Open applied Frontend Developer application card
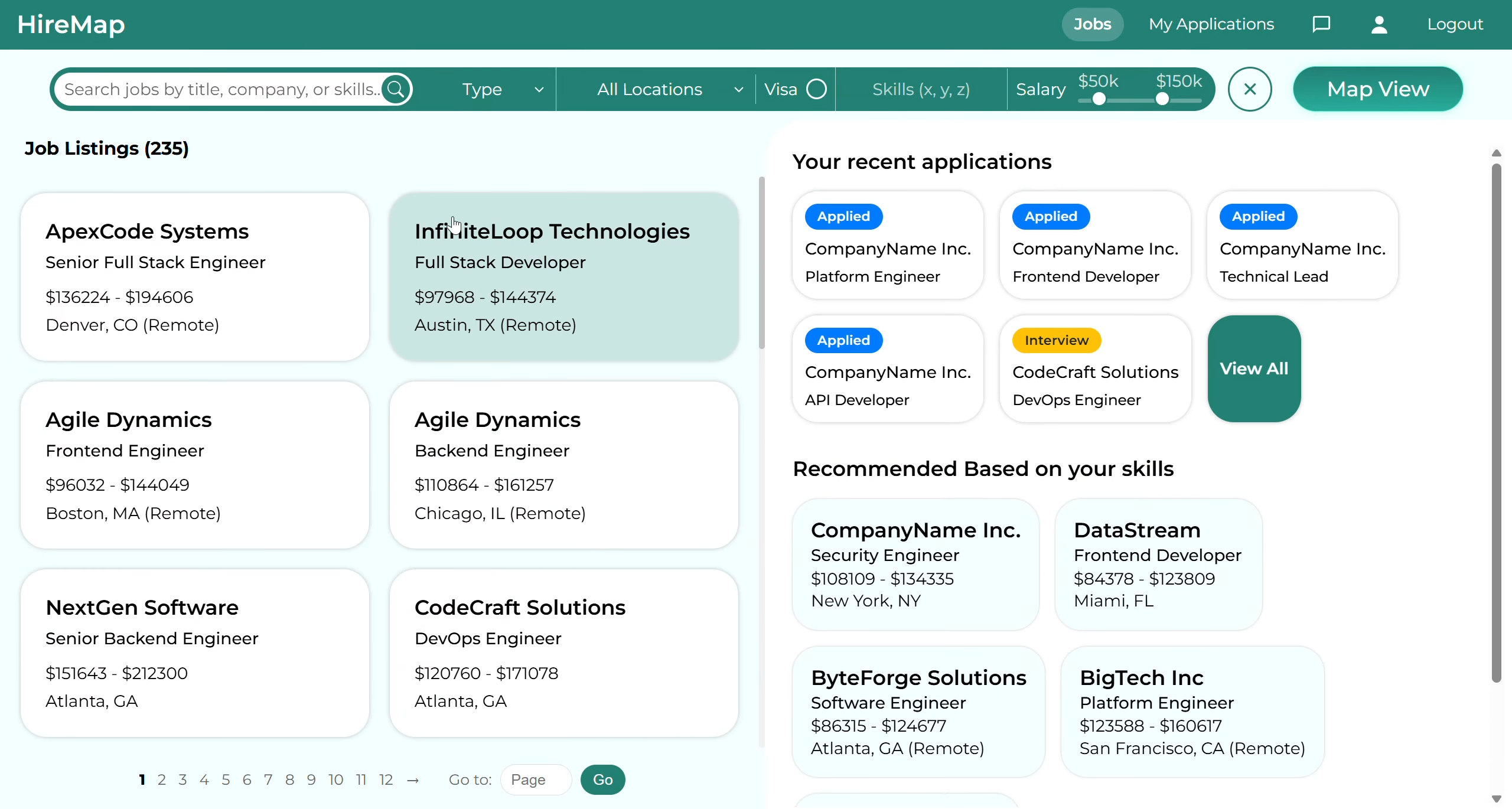Viewport: 1512px width, 809px height. coord(1095,245)
